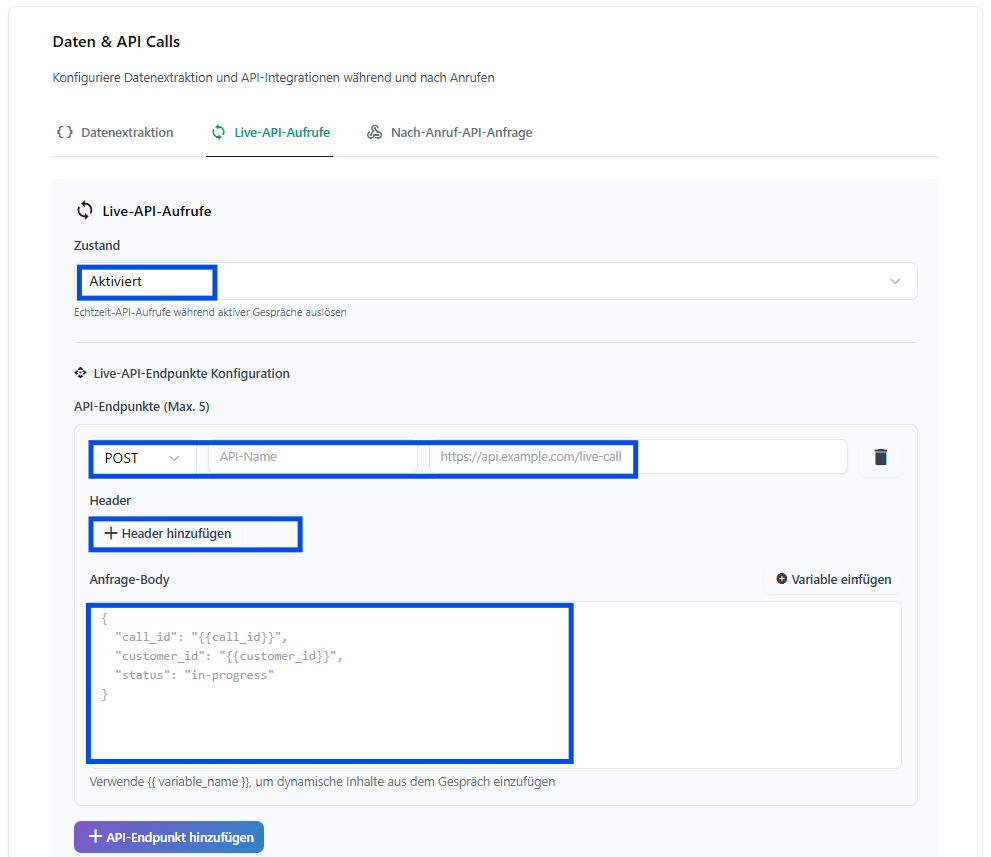The image size is (991, 857).
Task: Click the plus-circle icon on Variable einfügen
Action: 782,579
